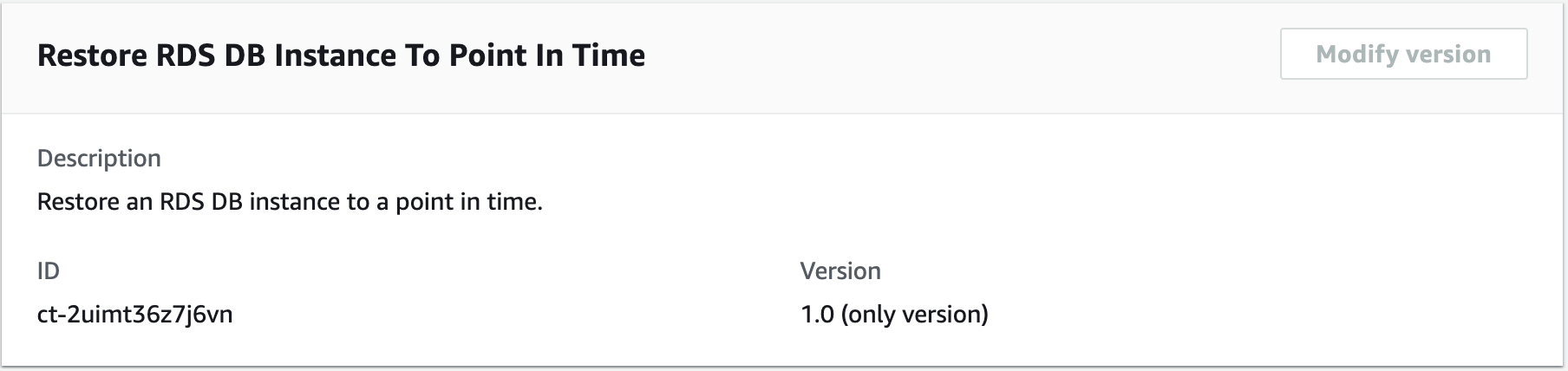Click the Version field label

point(840,270)
